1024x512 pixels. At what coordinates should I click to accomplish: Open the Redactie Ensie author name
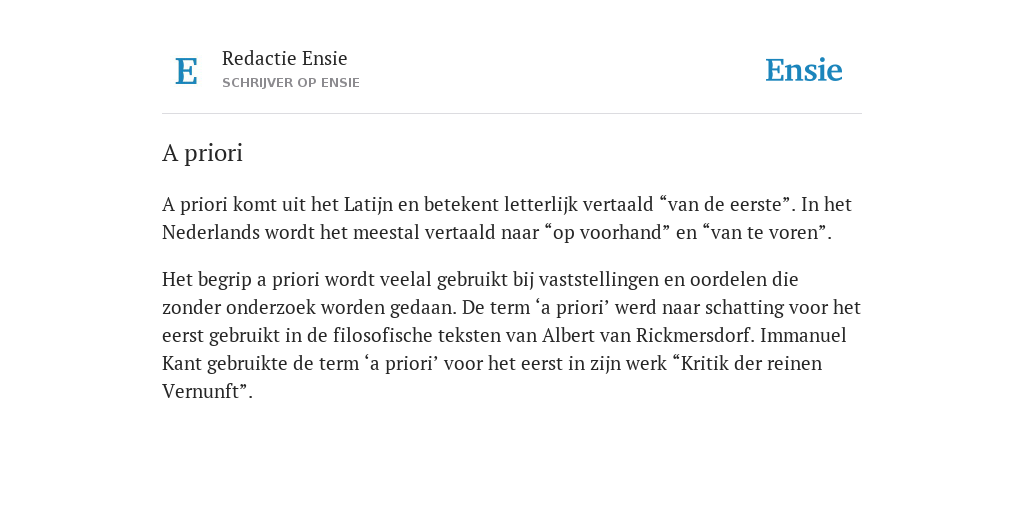pos(285,58)
